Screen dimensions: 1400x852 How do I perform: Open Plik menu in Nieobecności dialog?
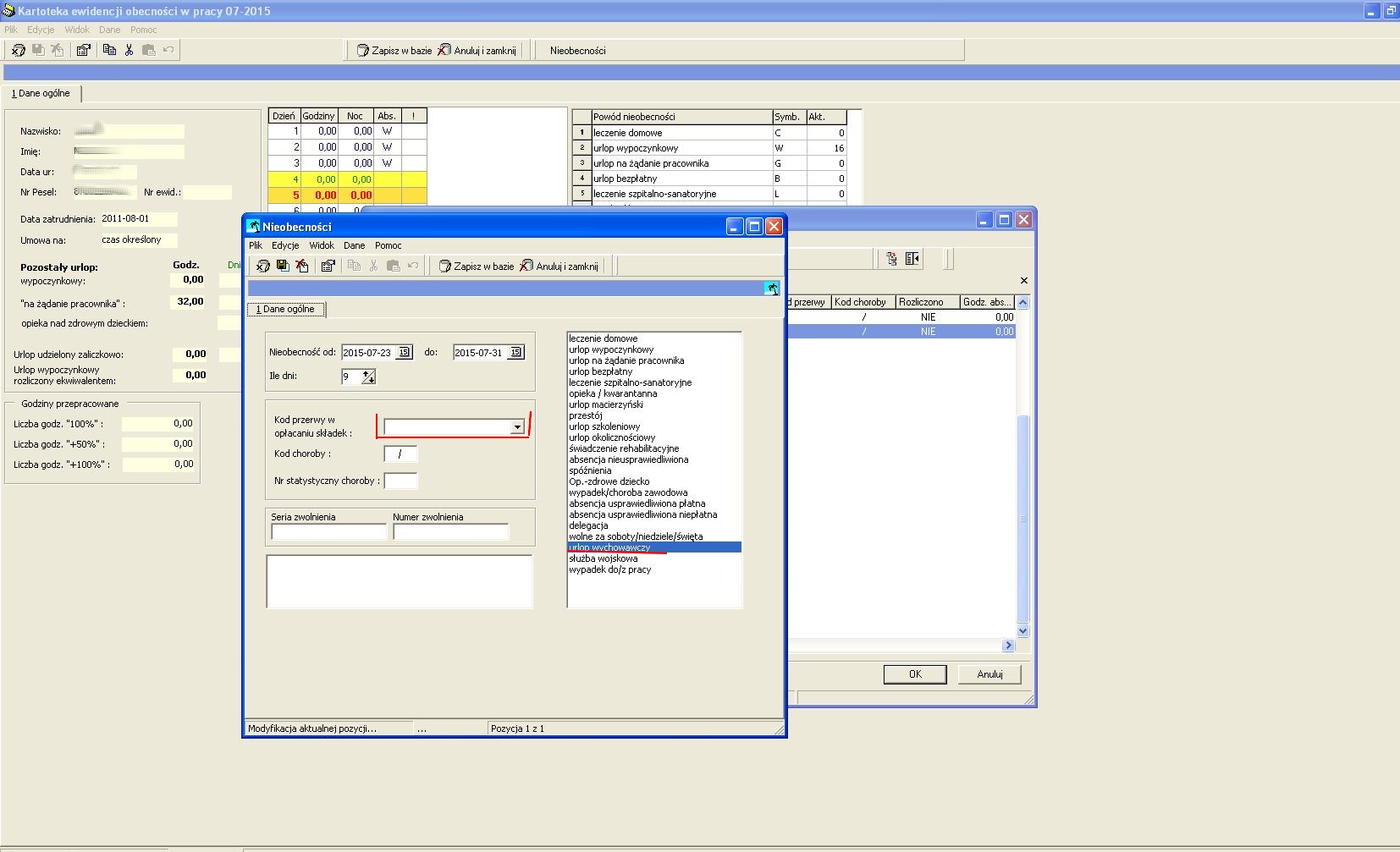pos(256,245)
